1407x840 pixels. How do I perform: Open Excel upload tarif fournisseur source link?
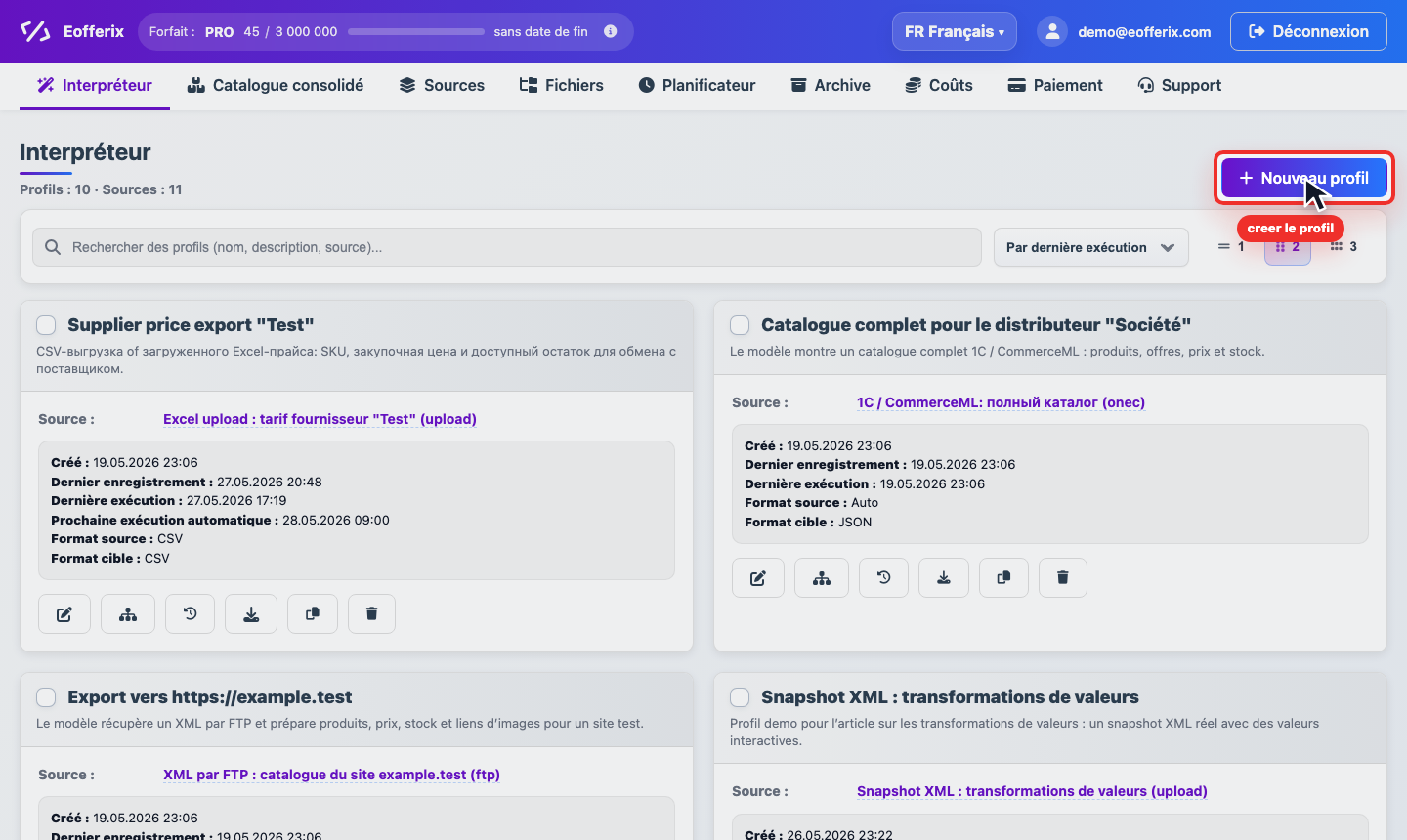[x=320, y=419]
